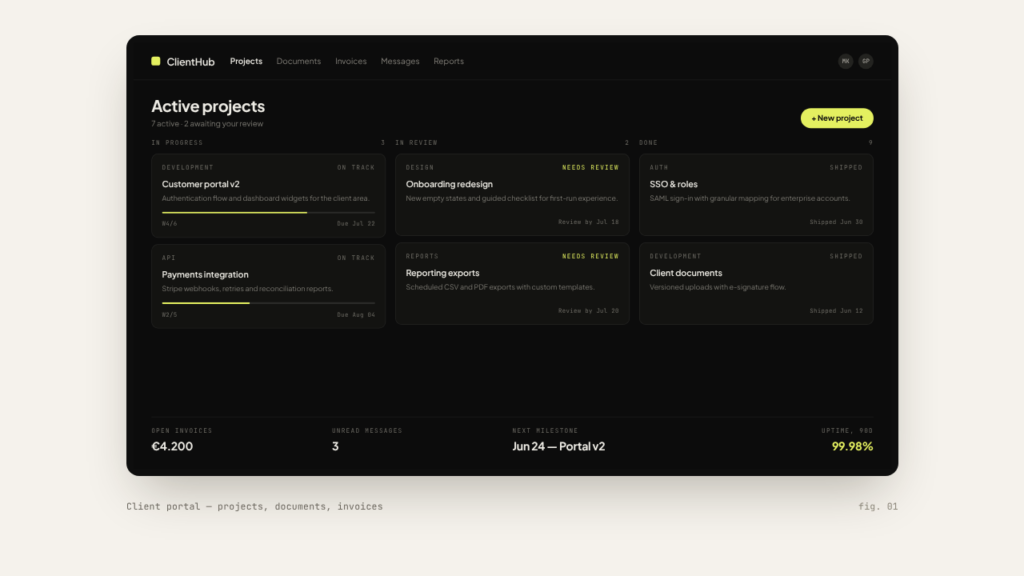Click the 99.98% uptime value
The height and width of the screenshot is (576, 1024).
click(x=852, y=446)
